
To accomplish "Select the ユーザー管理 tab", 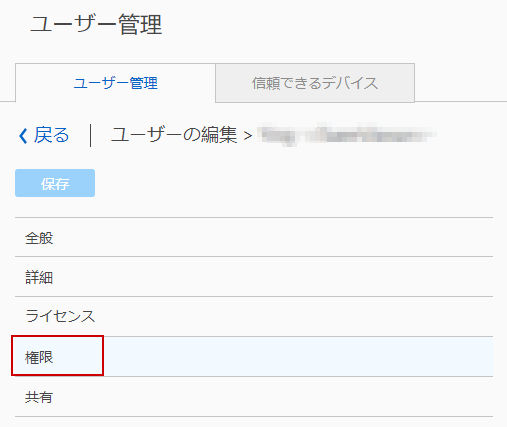I will [x=115, y=83].
